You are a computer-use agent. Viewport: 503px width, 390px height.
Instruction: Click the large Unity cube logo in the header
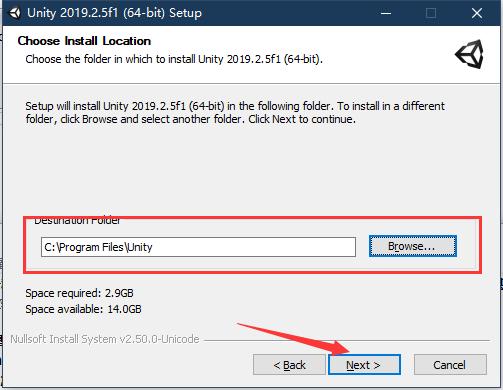[470, 54]
